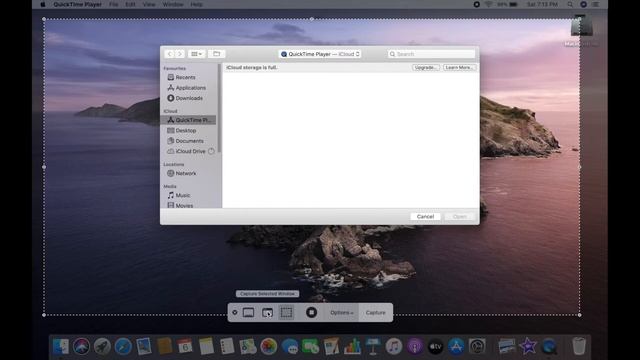Open Notification Center from the menu bar
640x360 pixels.
pyautogui.click(x=596, y=4)
